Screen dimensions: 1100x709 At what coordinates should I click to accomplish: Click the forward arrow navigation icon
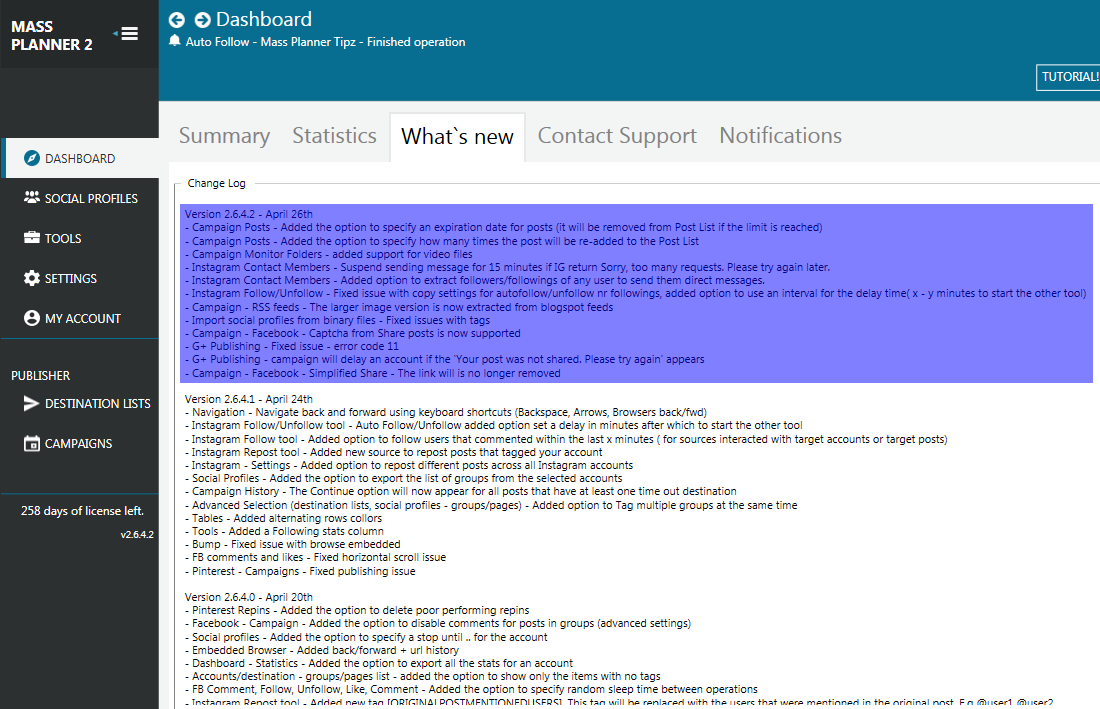pos(202,20)
